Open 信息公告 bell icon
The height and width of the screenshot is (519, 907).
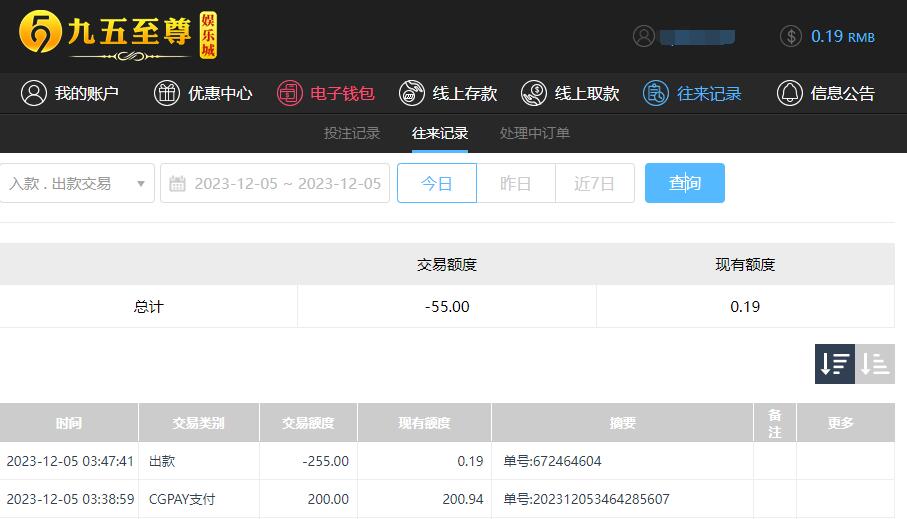pyautogui.click(x=790, y=93)
